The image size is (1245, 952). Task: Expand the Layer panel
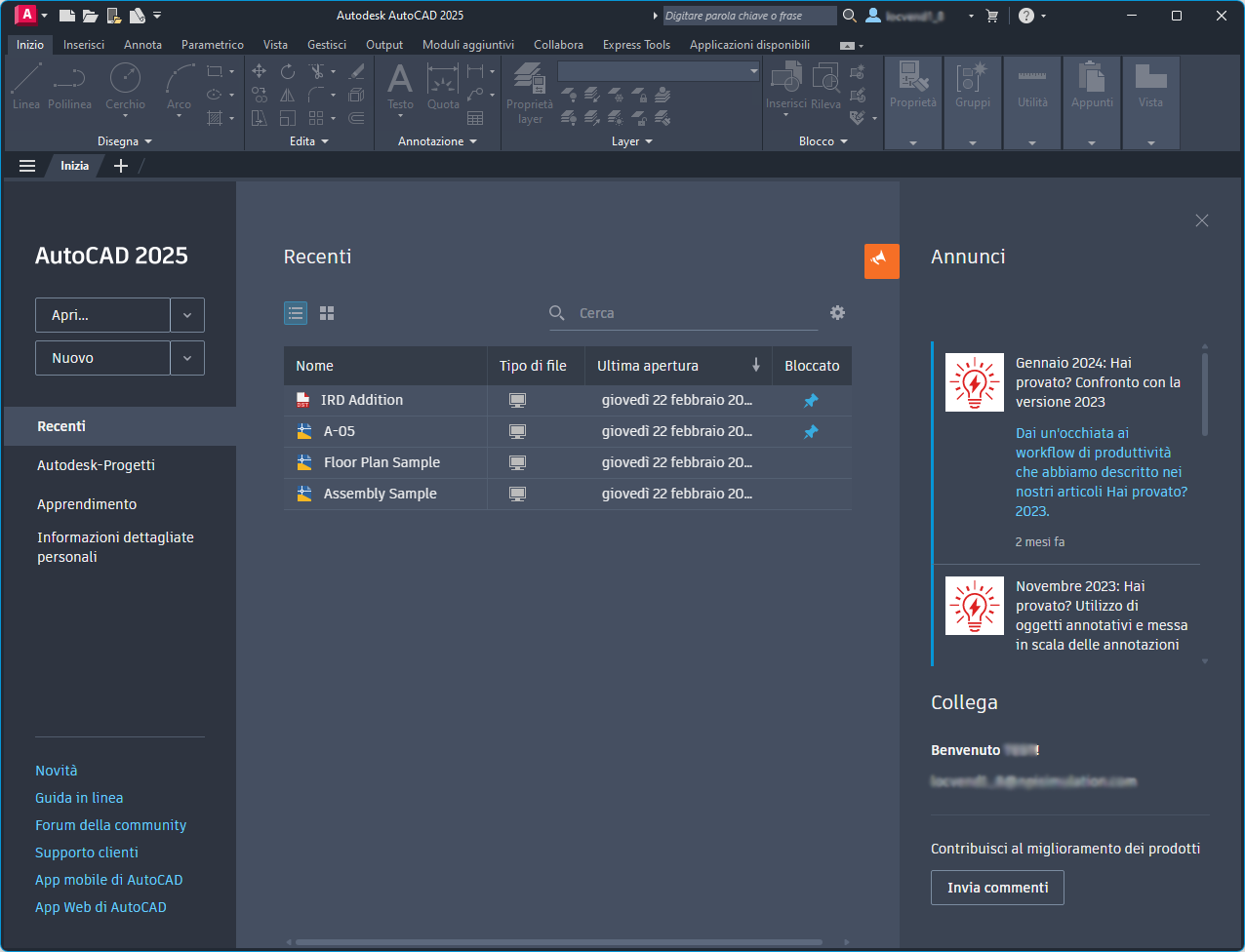(631, 141)
